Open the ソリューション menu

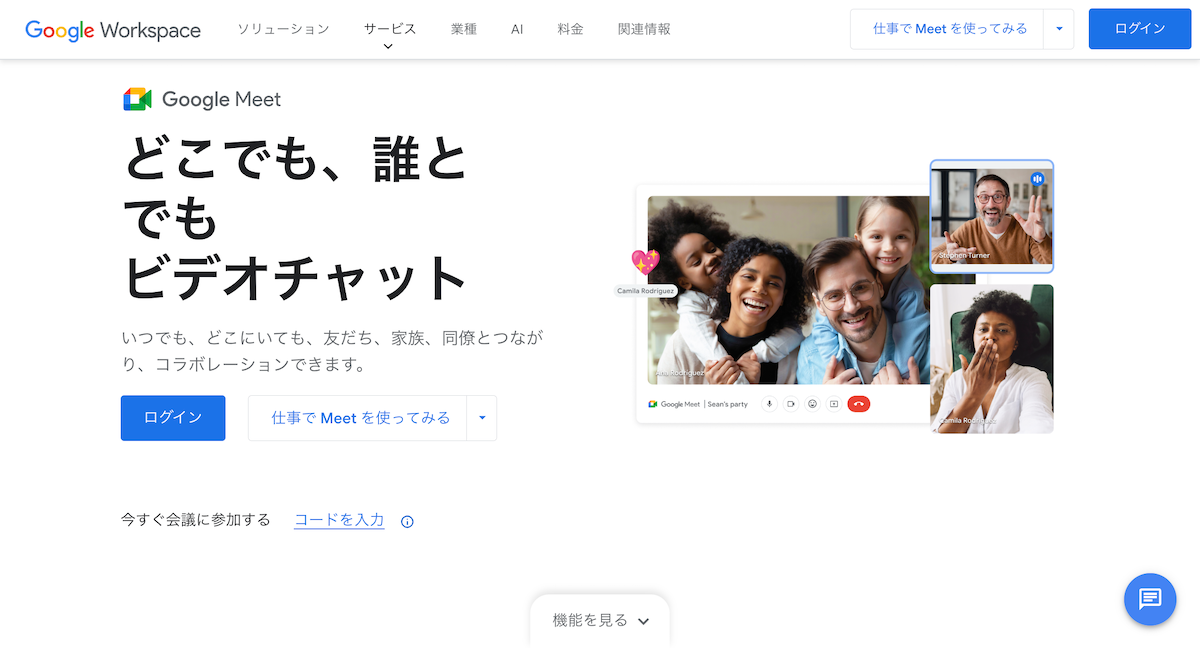[x=283, y=29]
